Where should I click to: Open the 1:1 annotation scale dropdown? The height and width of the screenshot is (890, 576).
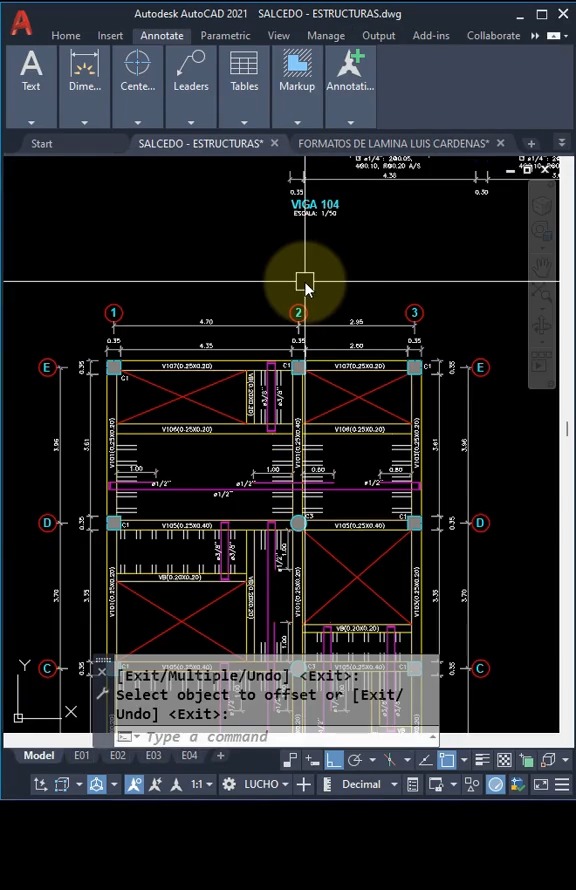tap(201, 784)
